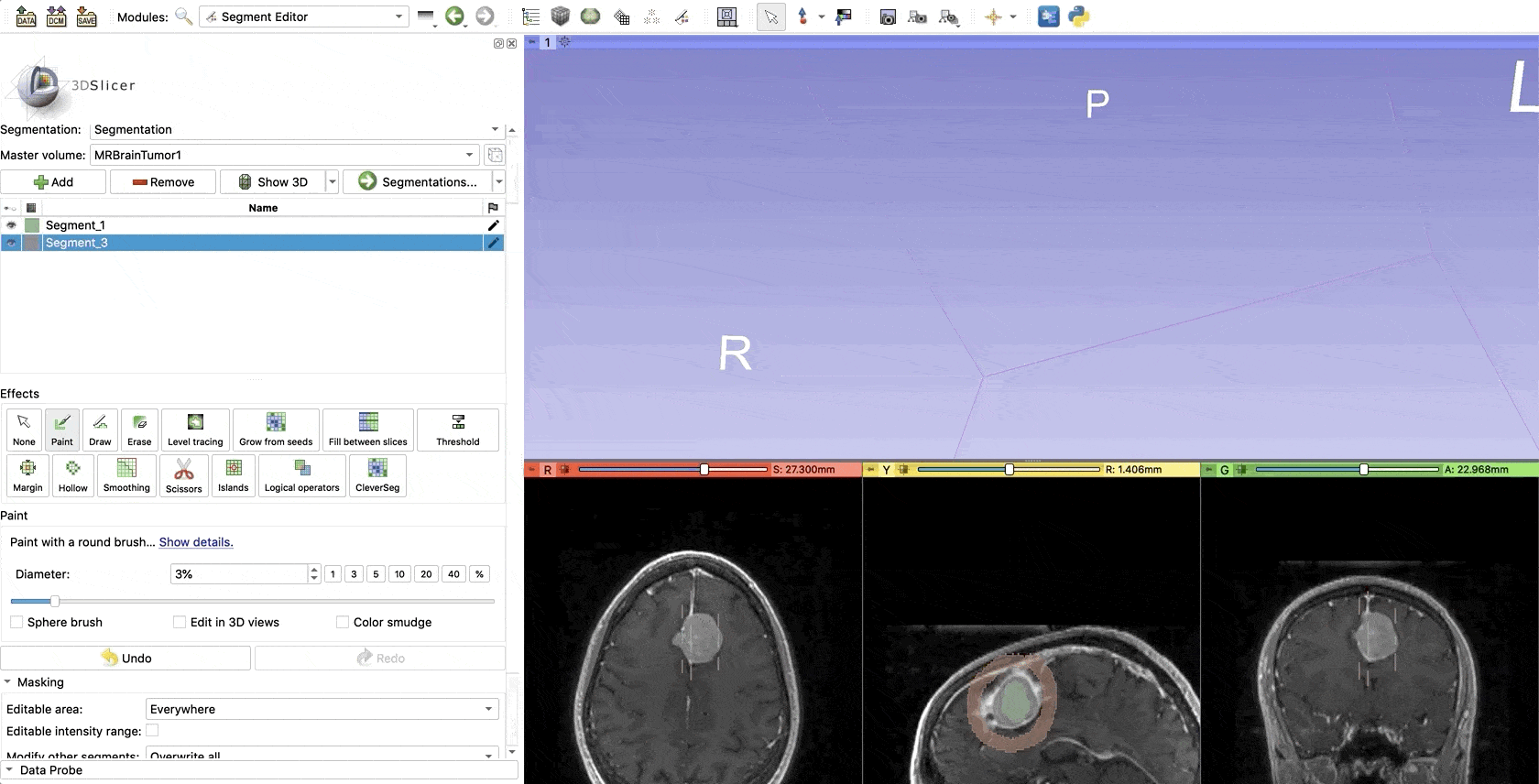The width and height of the screenshot is (1539, 784).
Task: Open the Volume Rendering cube icon
Action: [561, 16]
